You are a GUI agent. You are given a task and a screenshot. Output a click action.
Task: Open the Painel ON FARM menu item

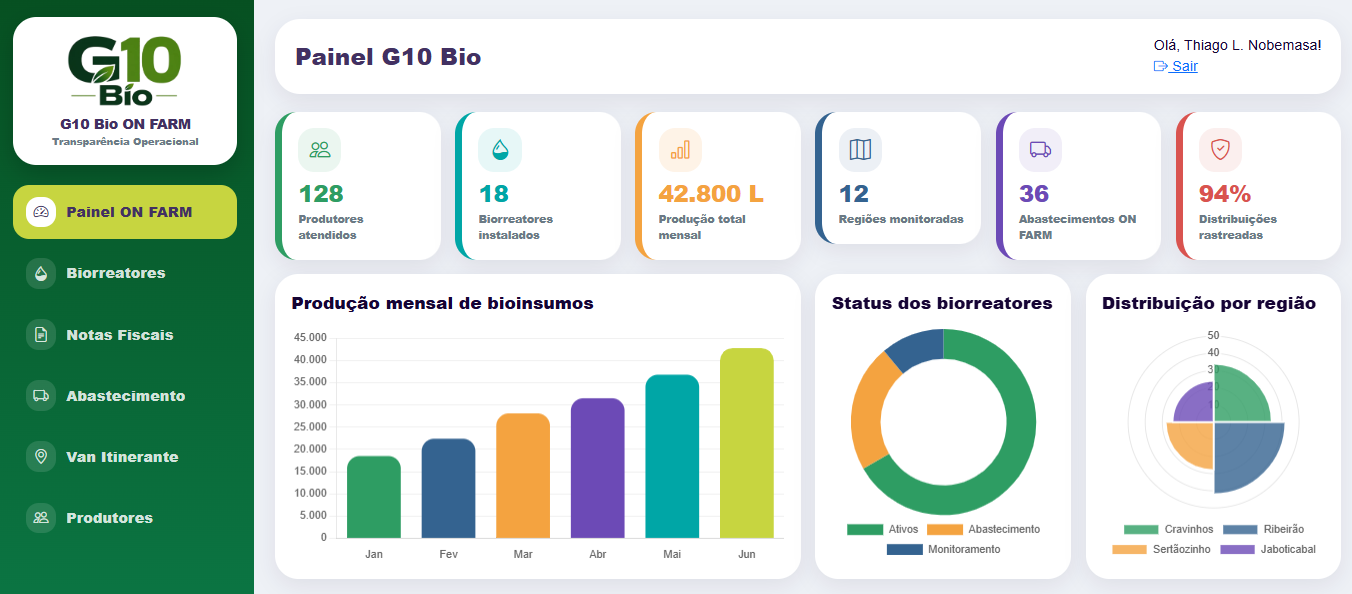coord(125,212)
